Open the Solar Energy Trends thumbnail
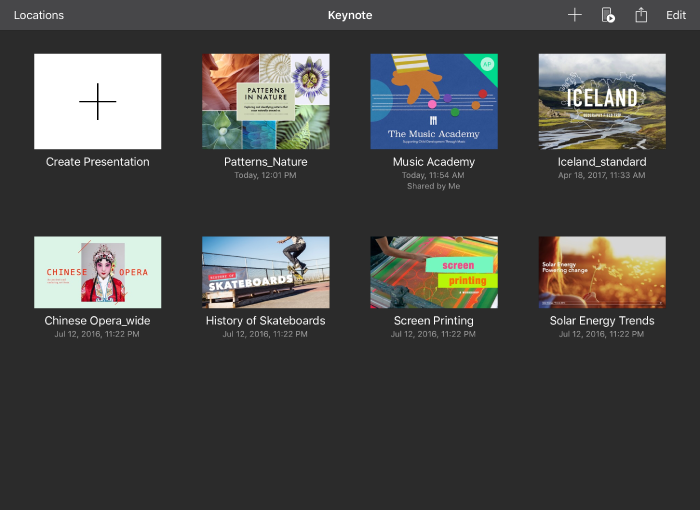Screen dimensions: 700x510 tap(601, 272)
